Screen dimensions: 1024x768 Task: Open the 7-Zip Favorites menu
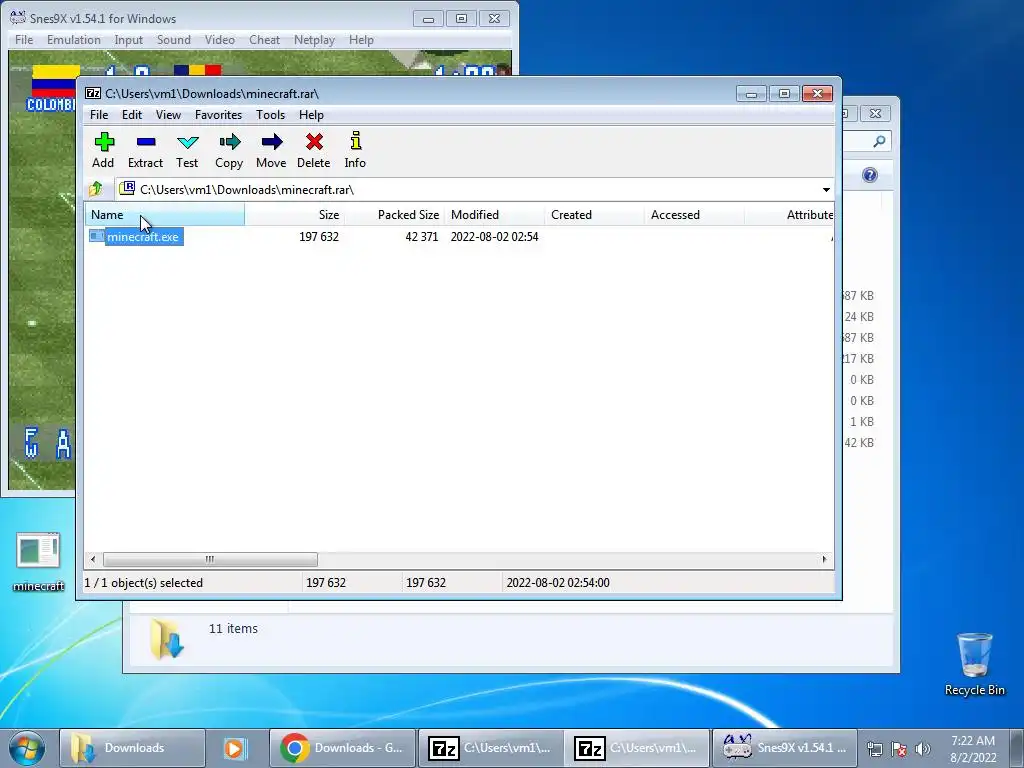pos(218,115)
